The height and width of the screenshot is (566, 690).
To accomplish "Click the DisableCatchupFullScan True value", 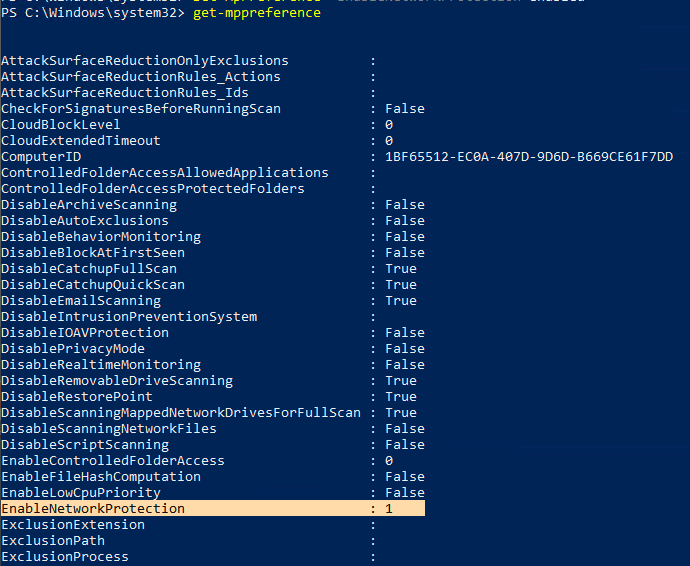I will [401, 269].
